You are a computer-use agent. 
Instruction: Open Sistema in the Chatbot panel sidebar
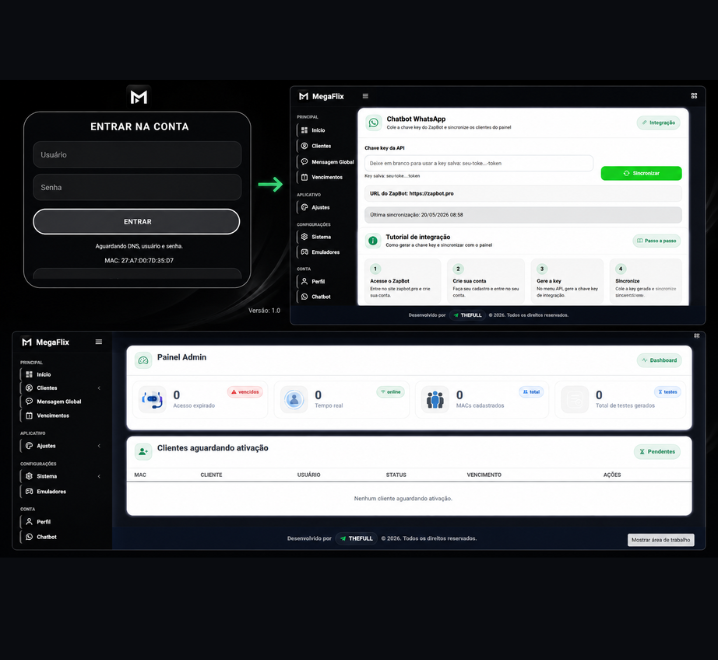pyautogui.click(x=321, y=237)
